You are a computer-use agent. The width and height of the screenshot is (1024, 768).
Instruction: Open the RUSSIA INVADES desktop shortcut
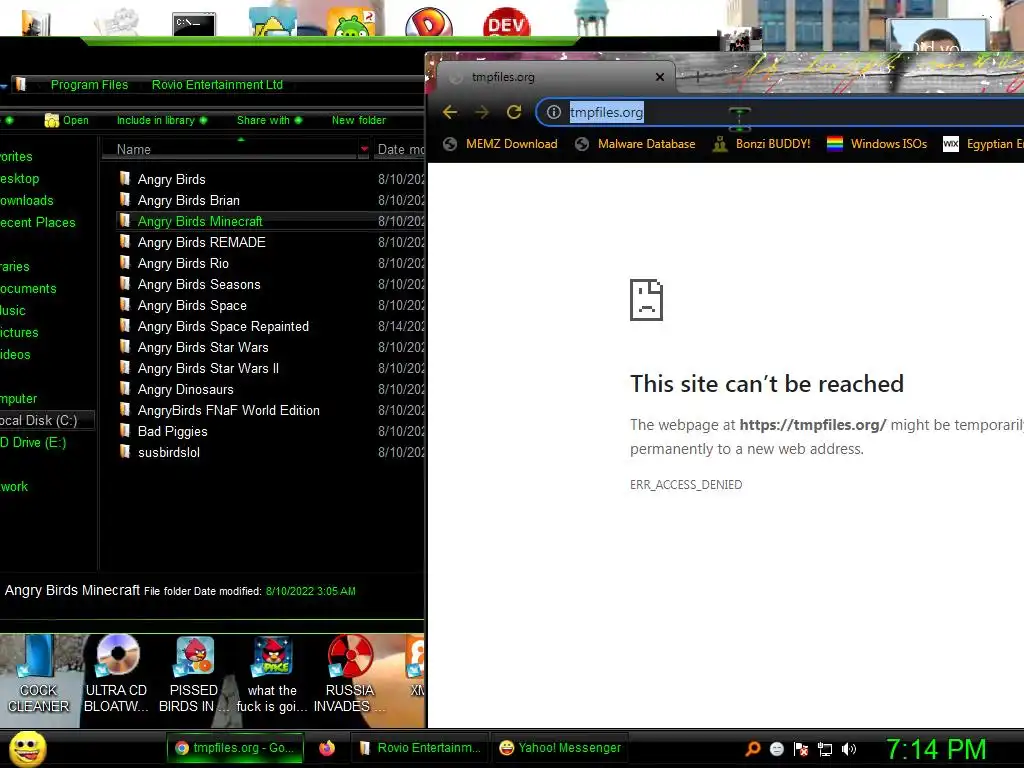[x=349, y=675]
